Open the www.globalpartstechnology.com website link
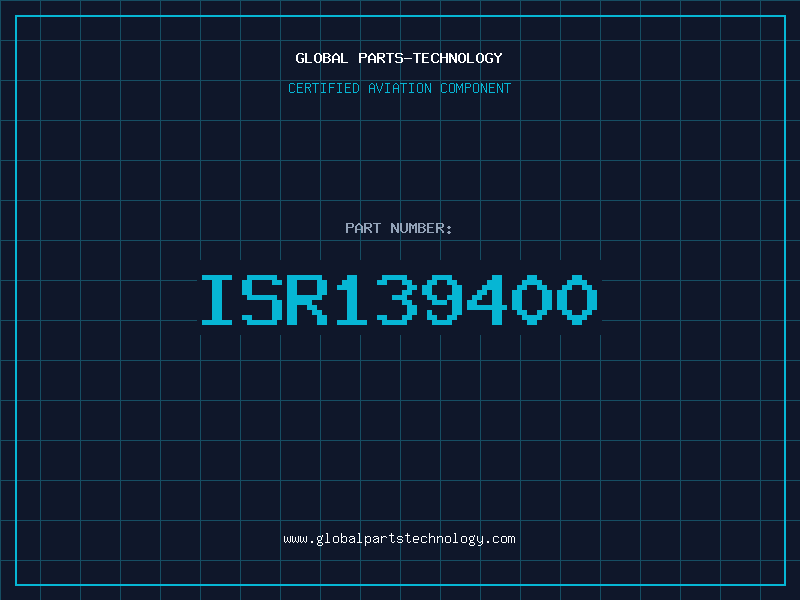The image size is (800, 600). pyautogui.click(x=399, y=539)
